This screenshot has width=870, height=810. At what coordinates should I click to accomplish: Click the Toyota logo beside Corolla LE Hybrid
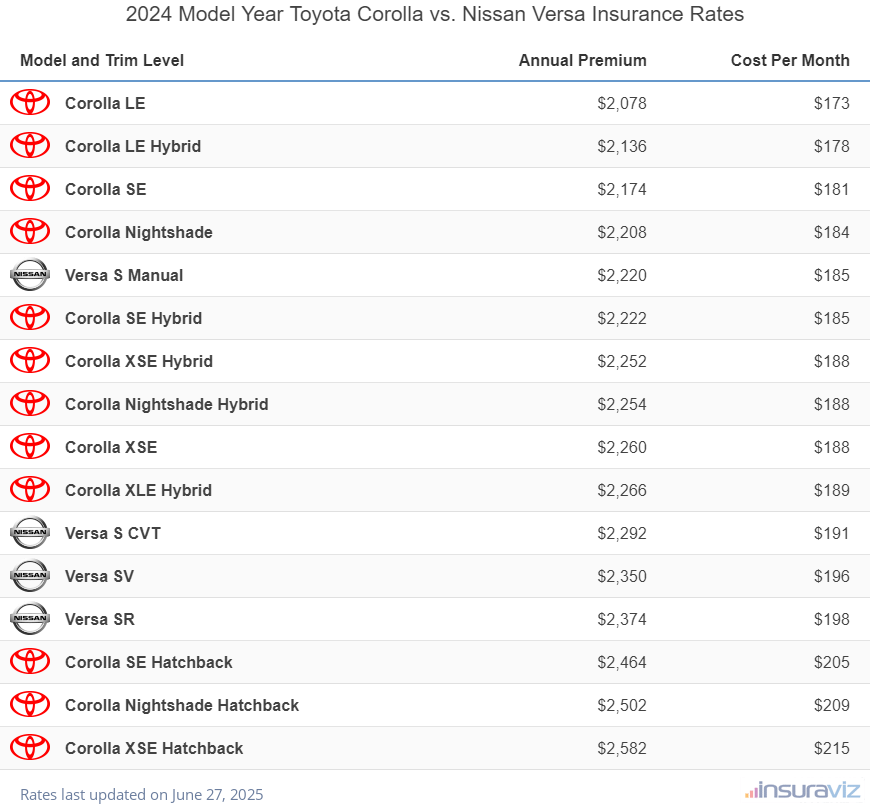pos(30,145)
